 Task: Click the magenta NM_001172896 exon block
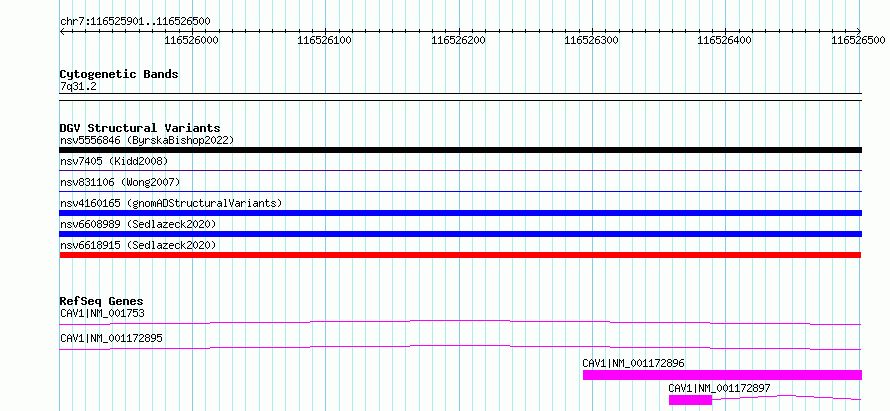pos(722,375)
